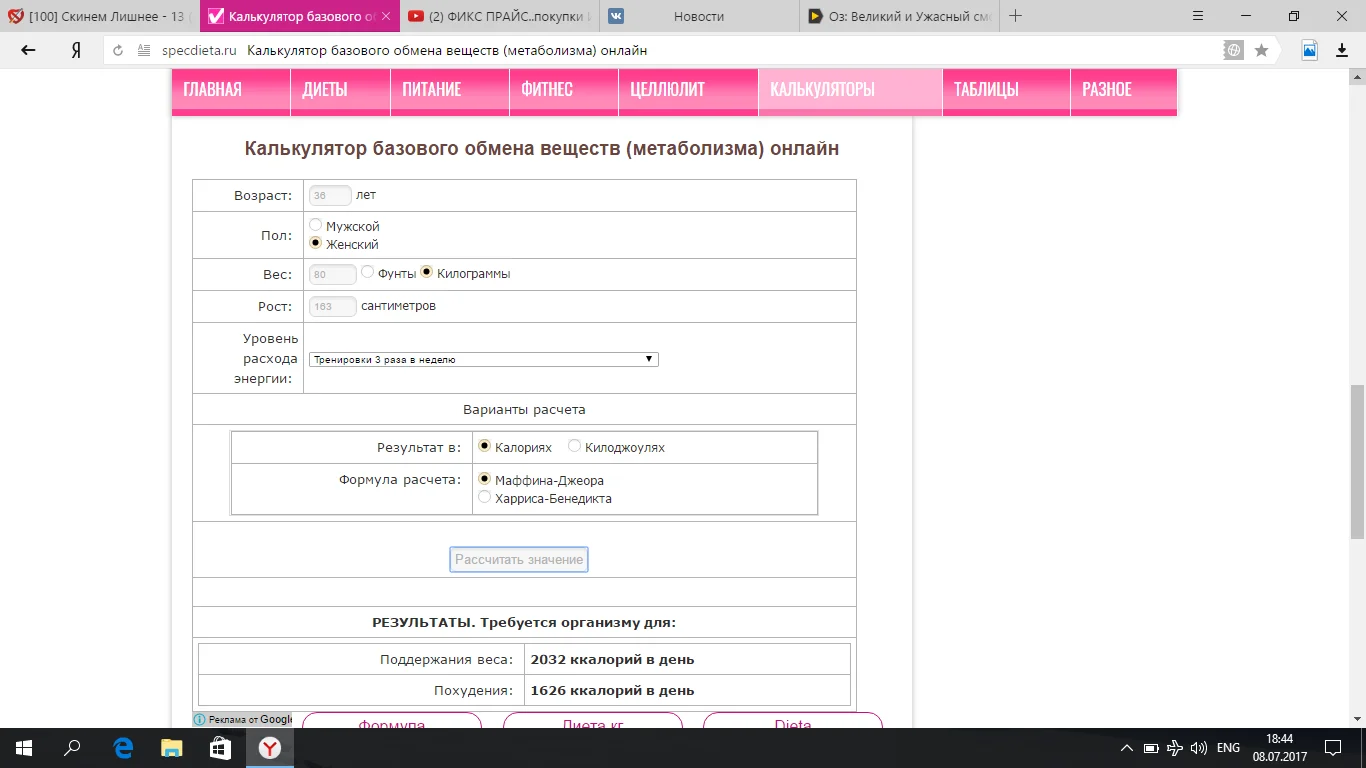This screenshot has width=1366, height=768.
Task: Switch to the VK Новости tab
Action: (x=700, y=16)
